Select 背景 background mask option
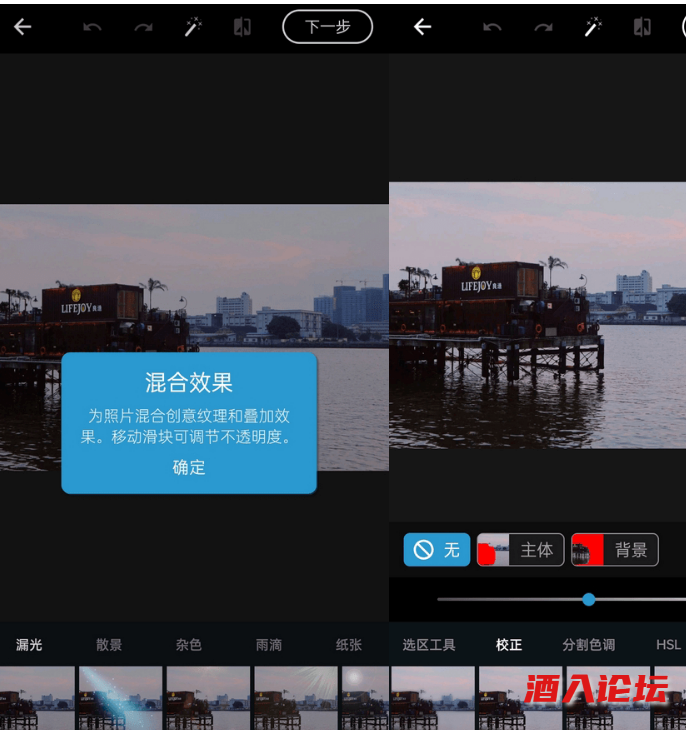Image resolution: width=686 pixels, height=730 pixels. pos(615,550)
